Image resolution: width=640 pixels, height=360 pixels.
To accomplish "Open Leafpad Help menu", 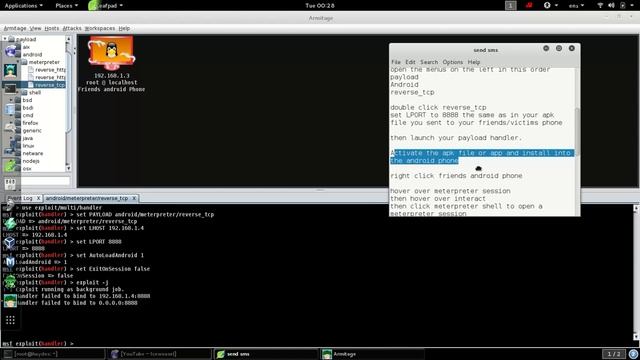I will click(x=473, y=62).
